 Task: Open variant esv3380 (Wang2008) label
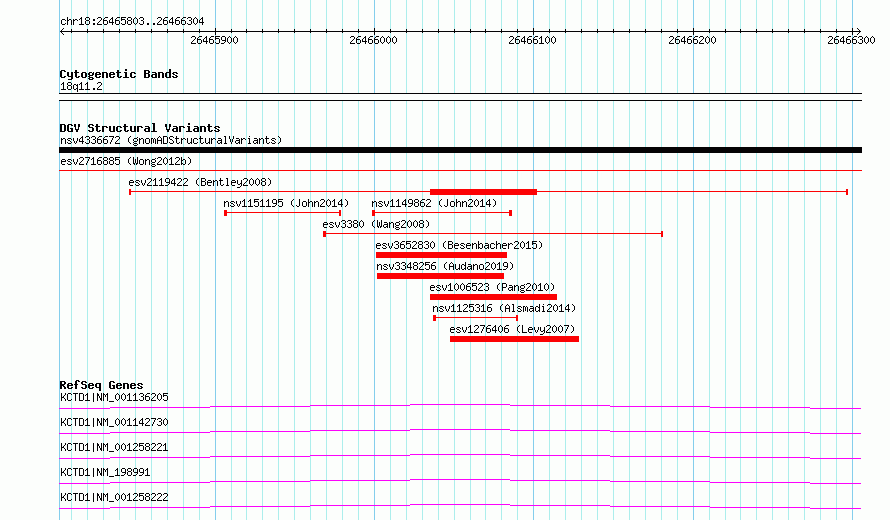[376, 224]
